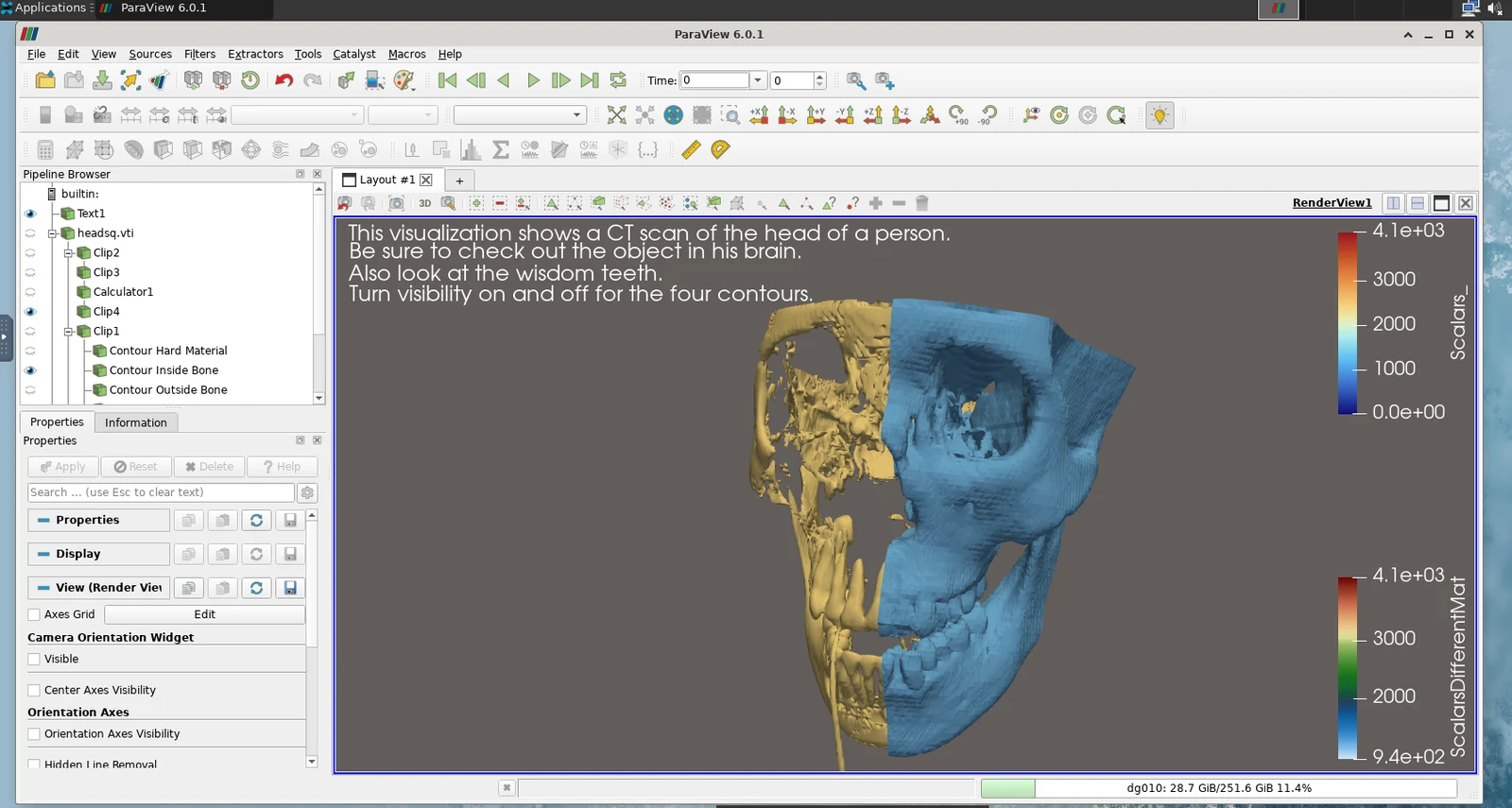Click the Redo arrow icon

click(x=313, y=80)
